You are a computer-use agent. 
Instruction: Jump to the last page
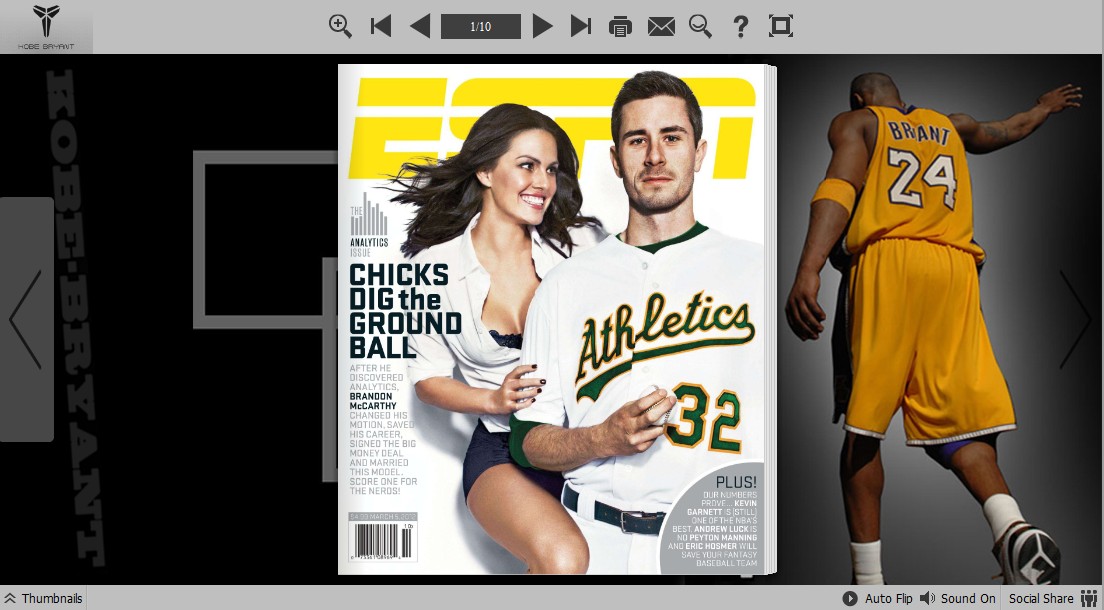click(581, 27)
